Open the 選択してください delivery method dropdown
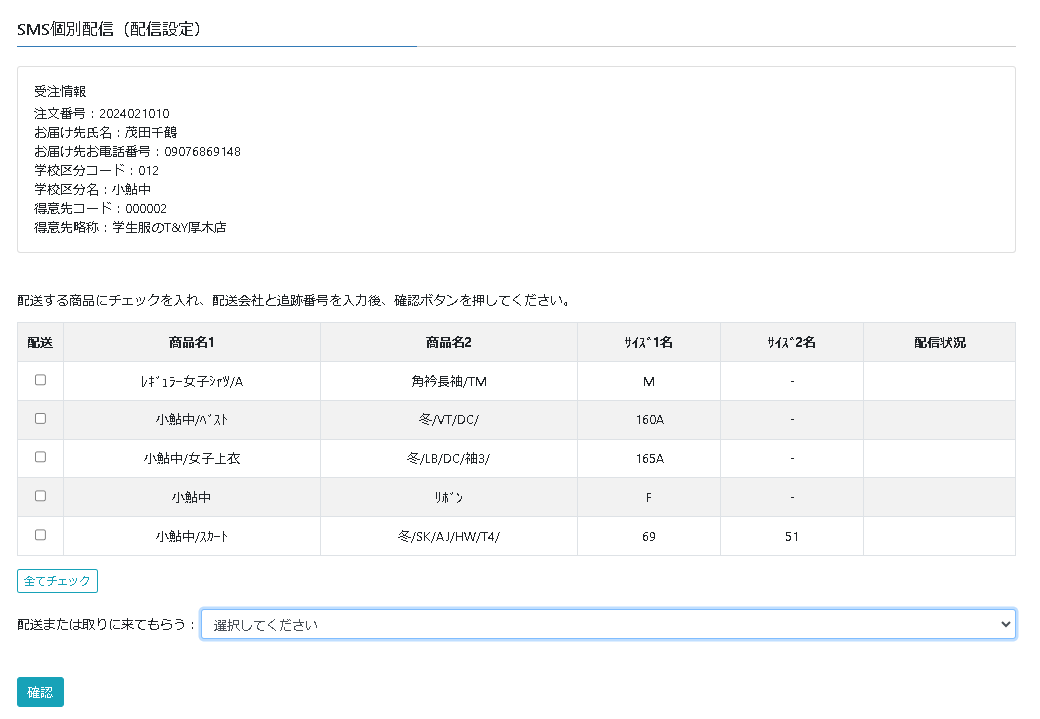 (x=608, y=624)
